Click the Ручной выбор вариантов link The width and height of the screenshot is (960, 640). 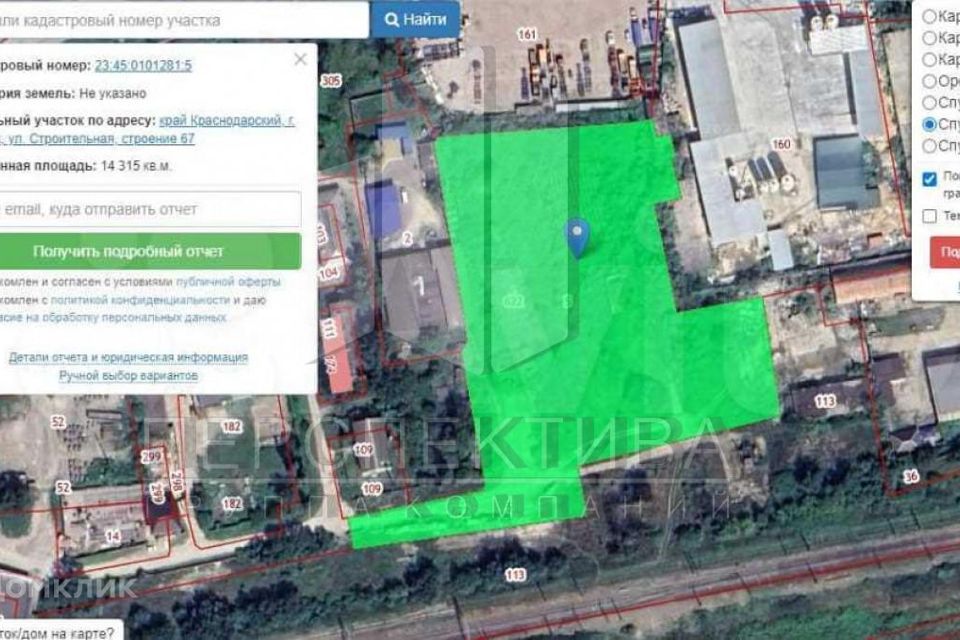(x=128, y=375)
